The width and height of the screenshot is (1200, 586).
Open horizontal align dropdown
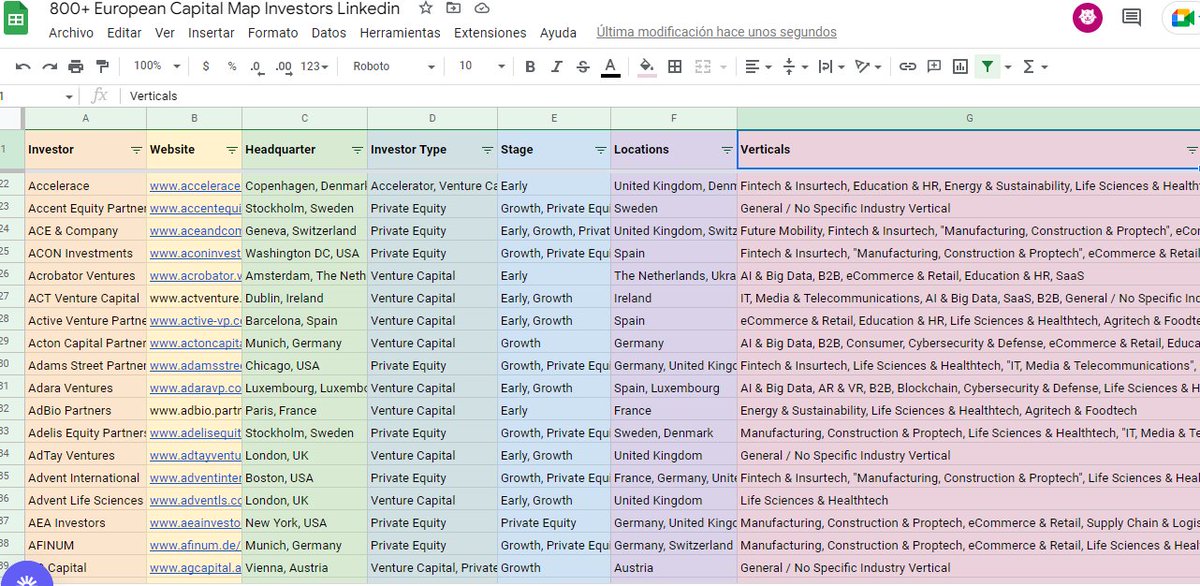click(x=759, y=67)
